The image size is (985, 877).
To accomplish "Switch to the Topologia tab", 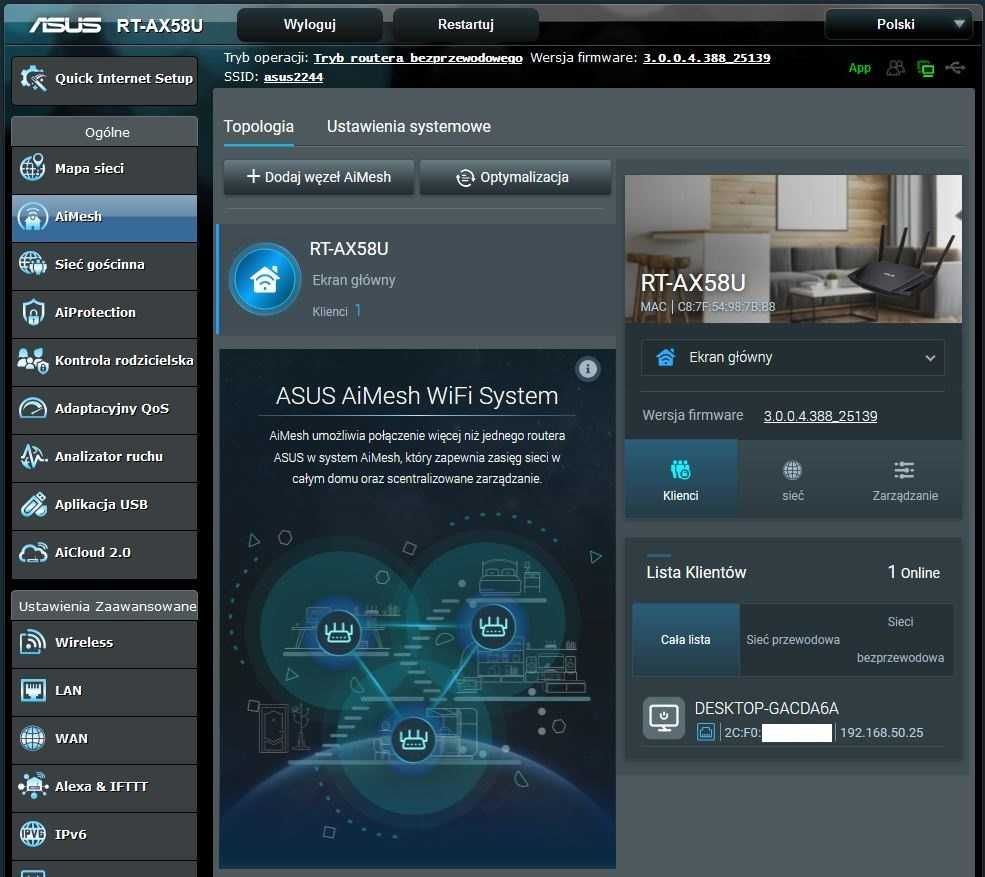I will tap(259, 127).
